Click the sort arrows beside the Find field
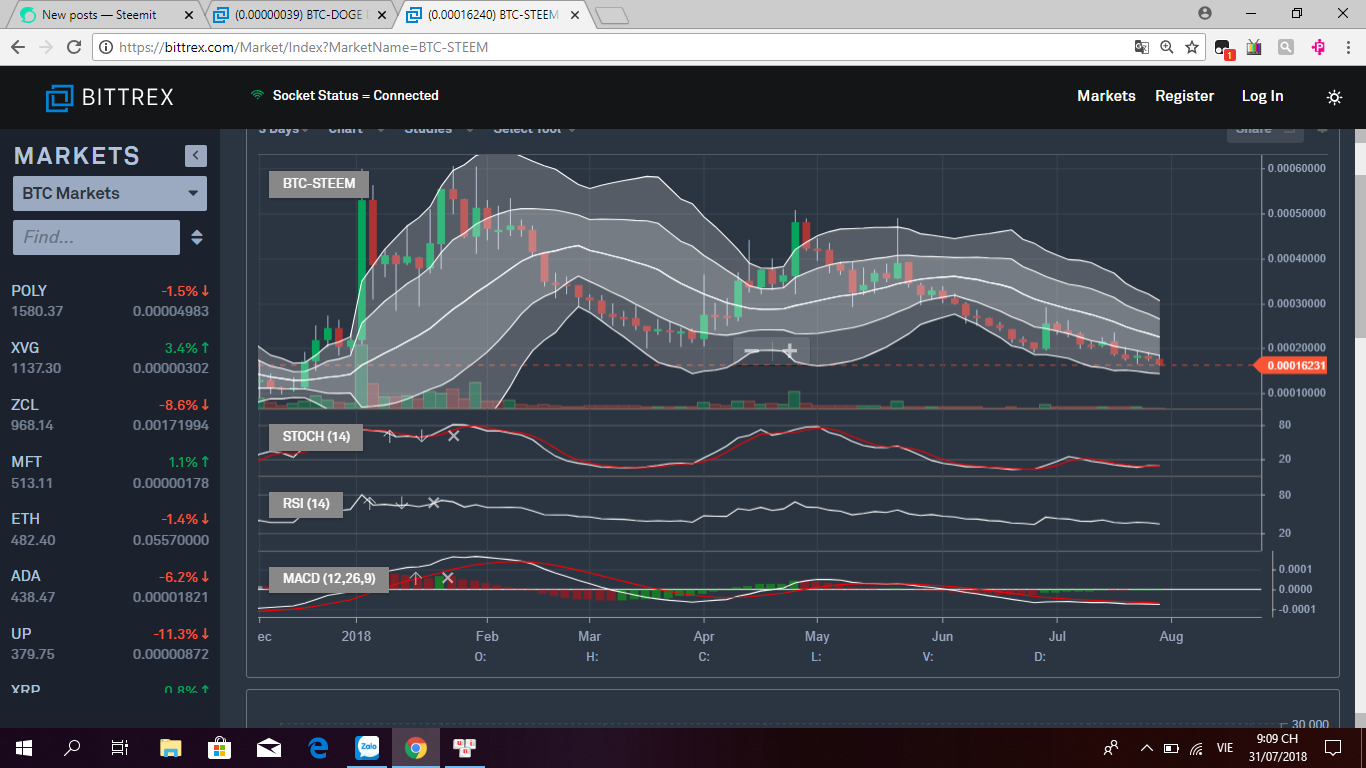 pyautogui.click(x=197, y=237)
